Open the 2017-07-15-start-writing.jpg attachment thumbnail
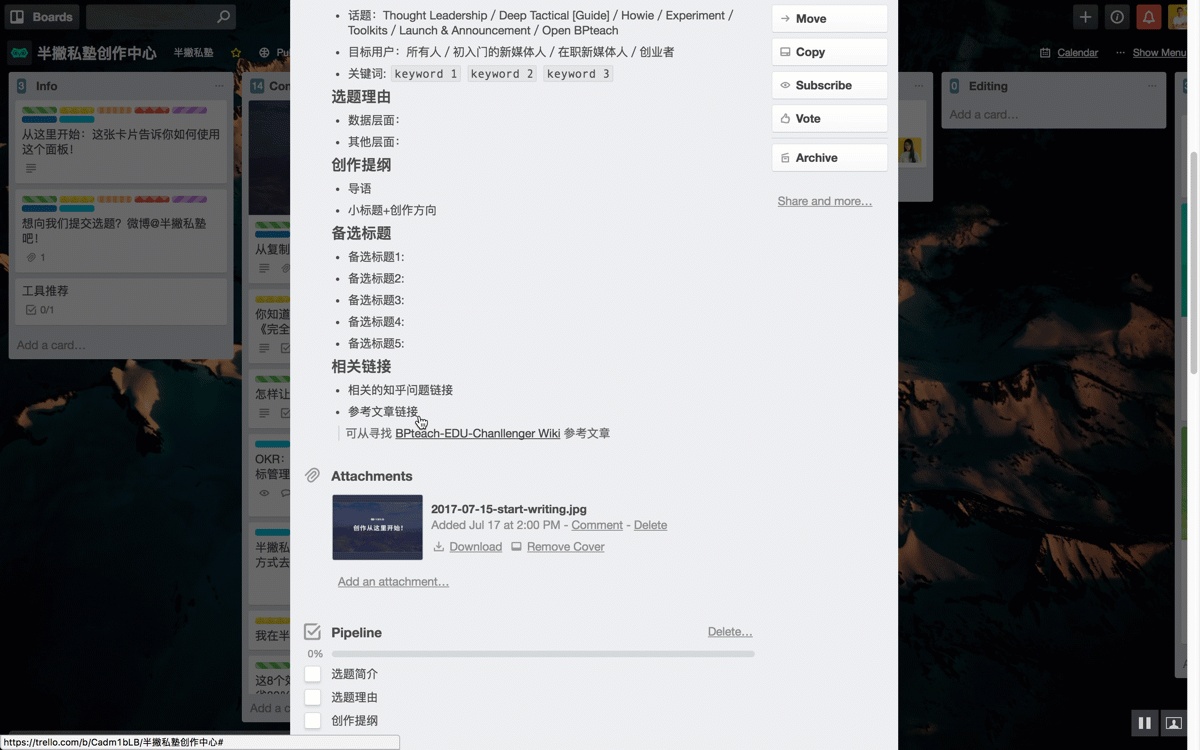 click(377, 527)
